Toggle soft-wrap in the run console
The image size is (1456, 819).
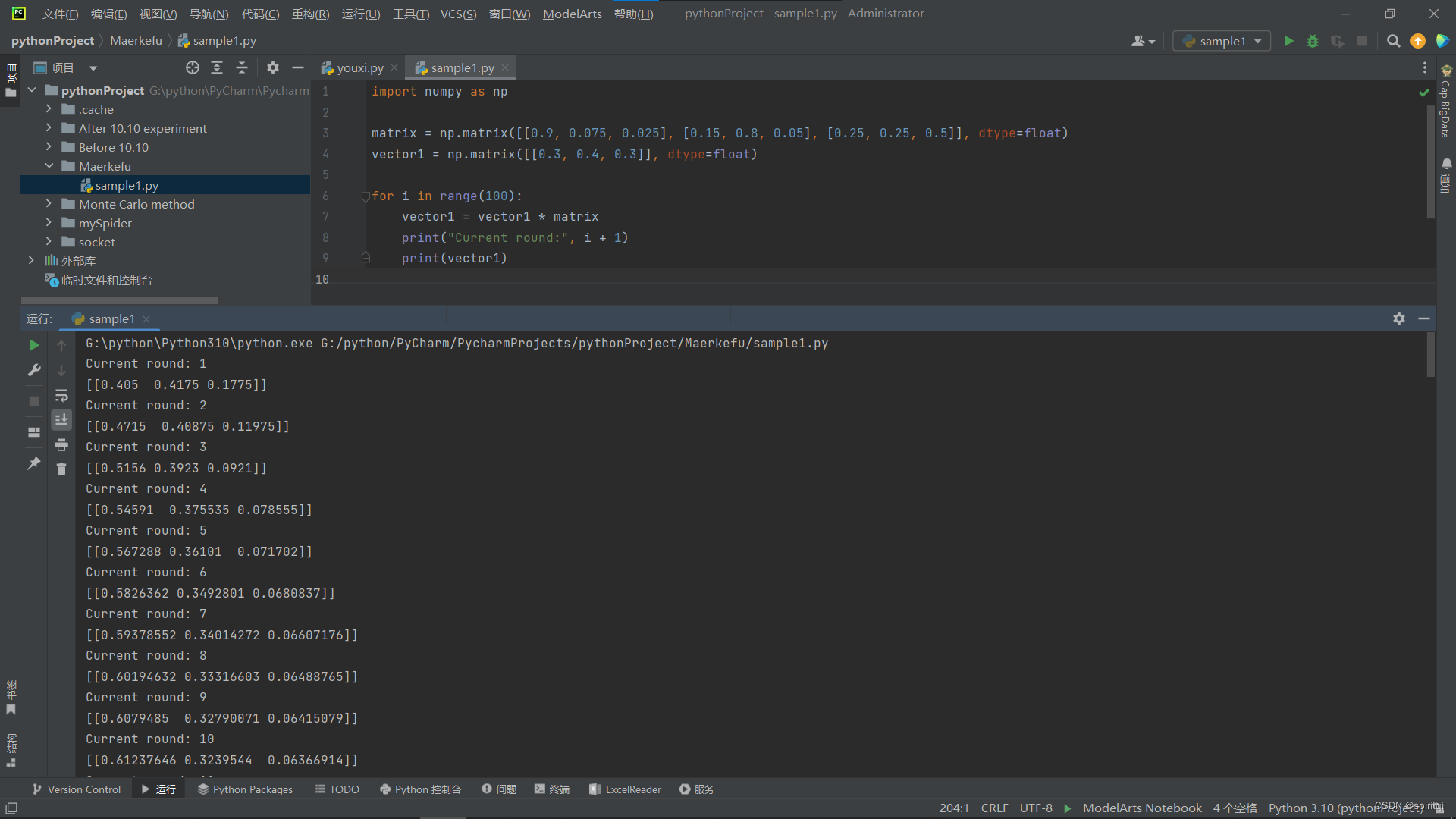(x=61, y=395)
